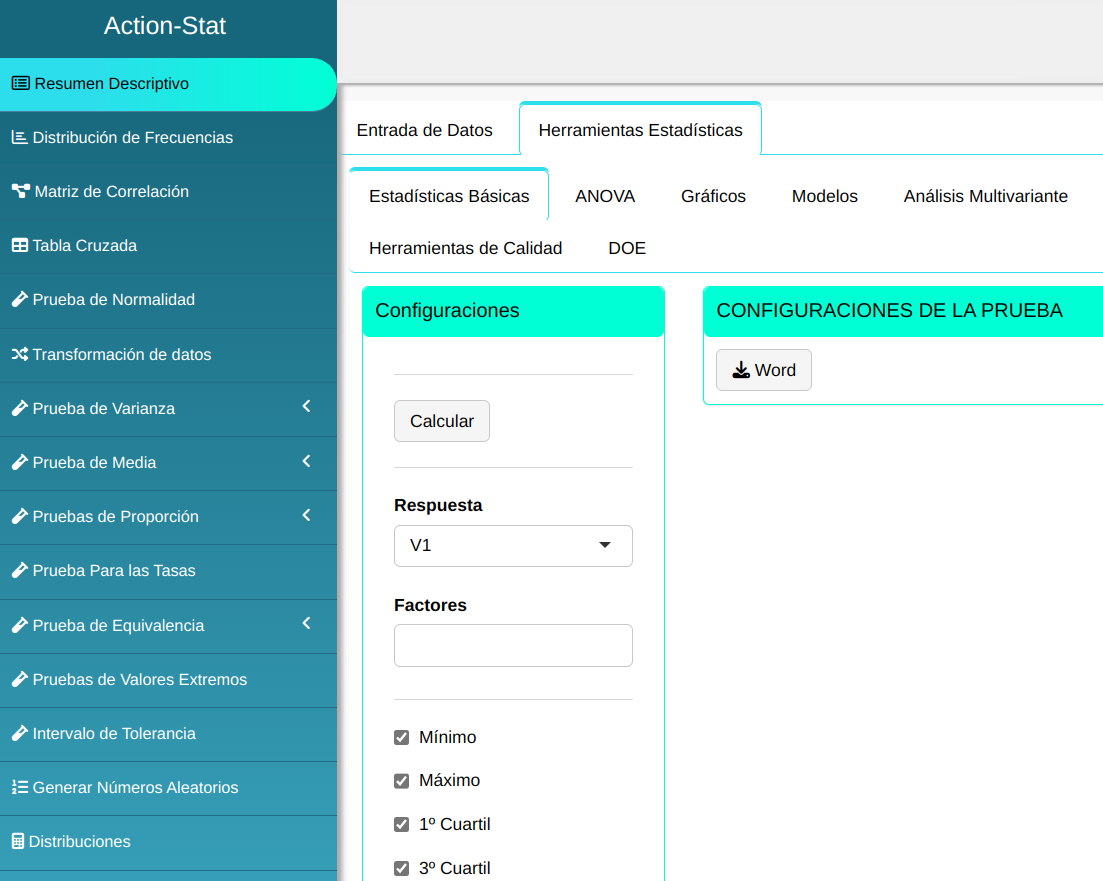Click the Prueba de Normalidad icon

pos(19,299)
